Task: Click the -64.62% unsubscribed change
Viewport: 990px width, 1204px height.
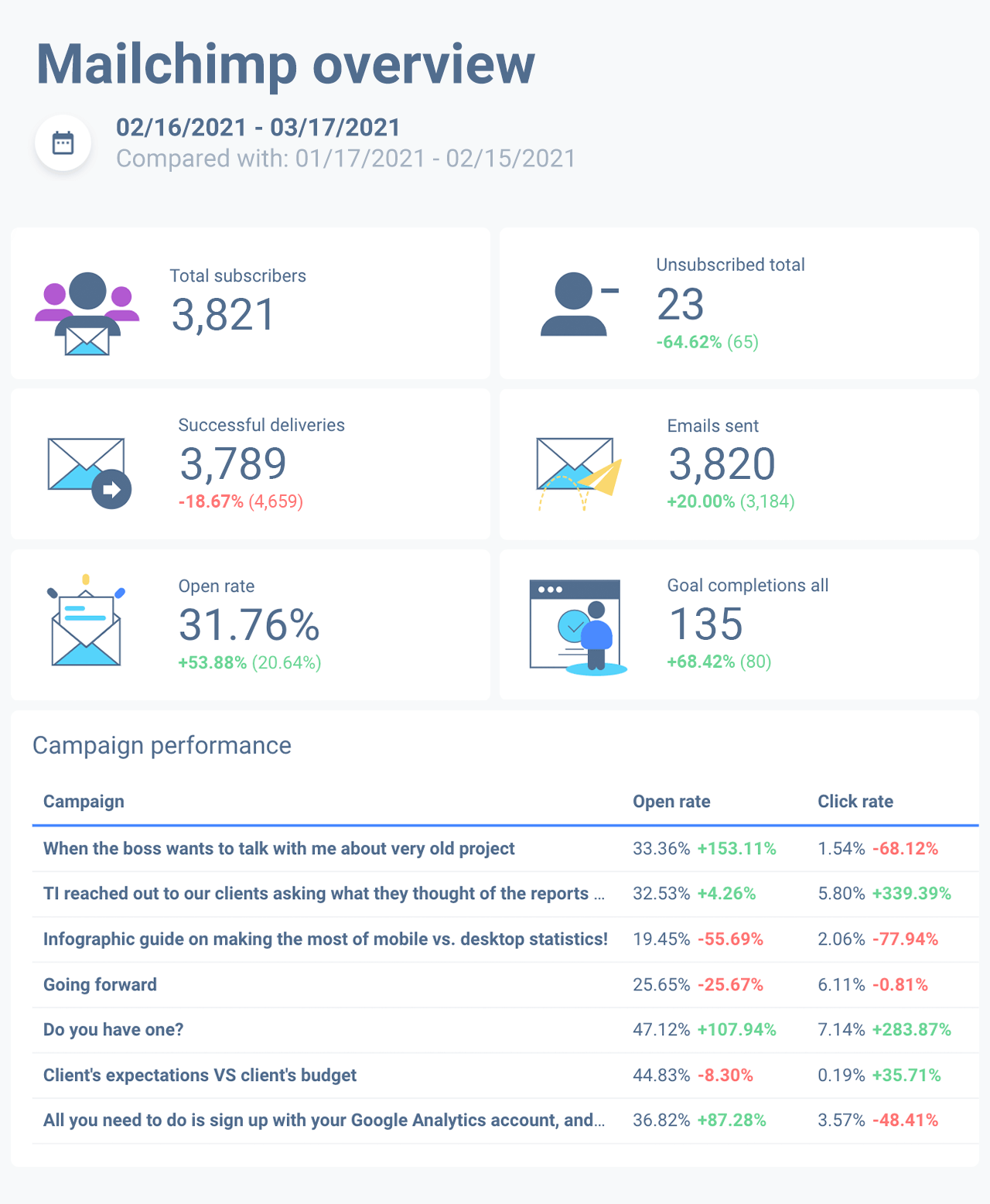Action: [x=689, y=342]
